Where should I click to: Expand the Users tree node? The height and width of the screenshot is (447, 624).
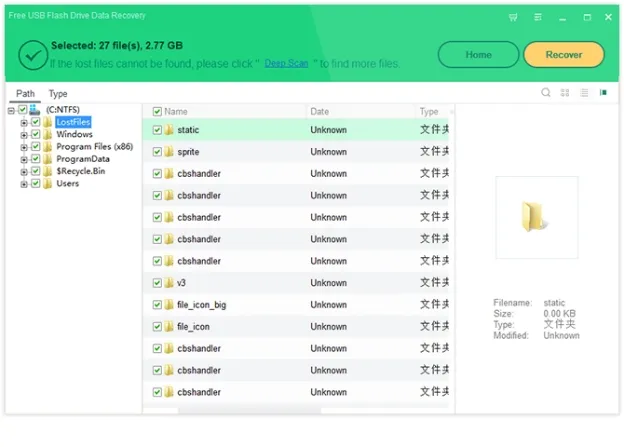(24, 184)
